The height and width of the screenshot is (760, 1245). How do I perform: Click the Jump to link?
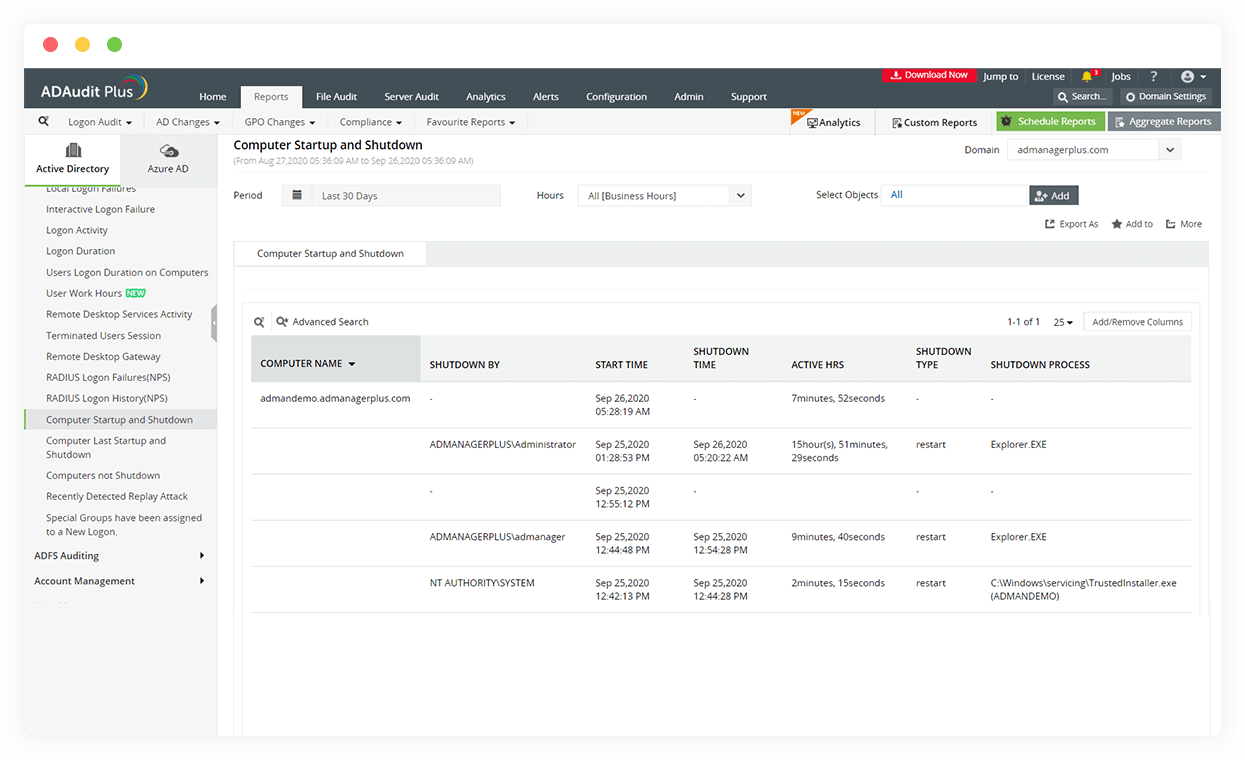[1000, 76]
